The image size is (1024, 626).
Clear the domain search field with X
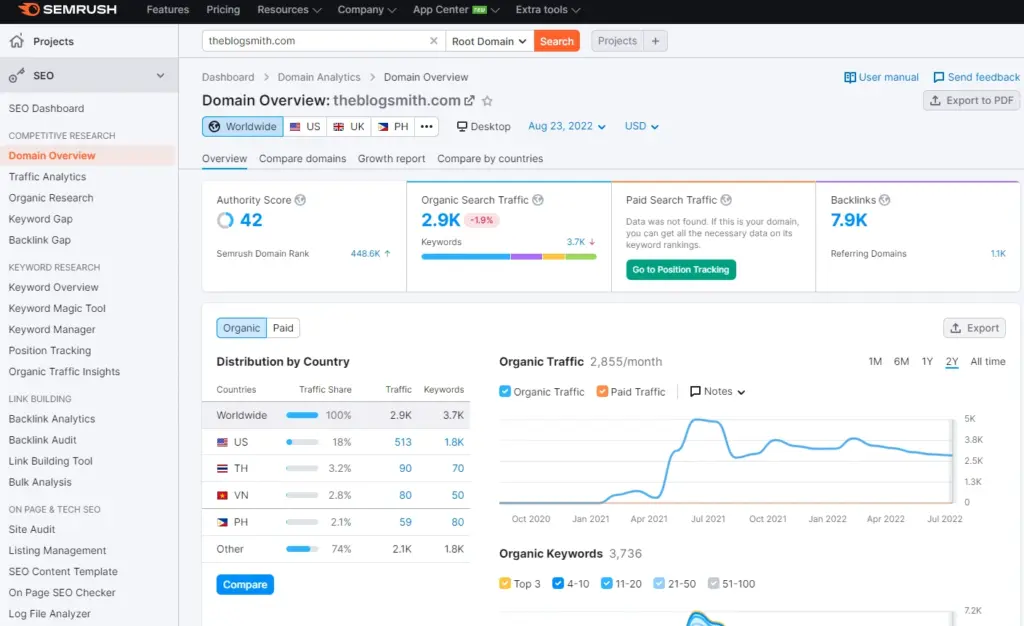pyautogui.click(x=433, y=40)
